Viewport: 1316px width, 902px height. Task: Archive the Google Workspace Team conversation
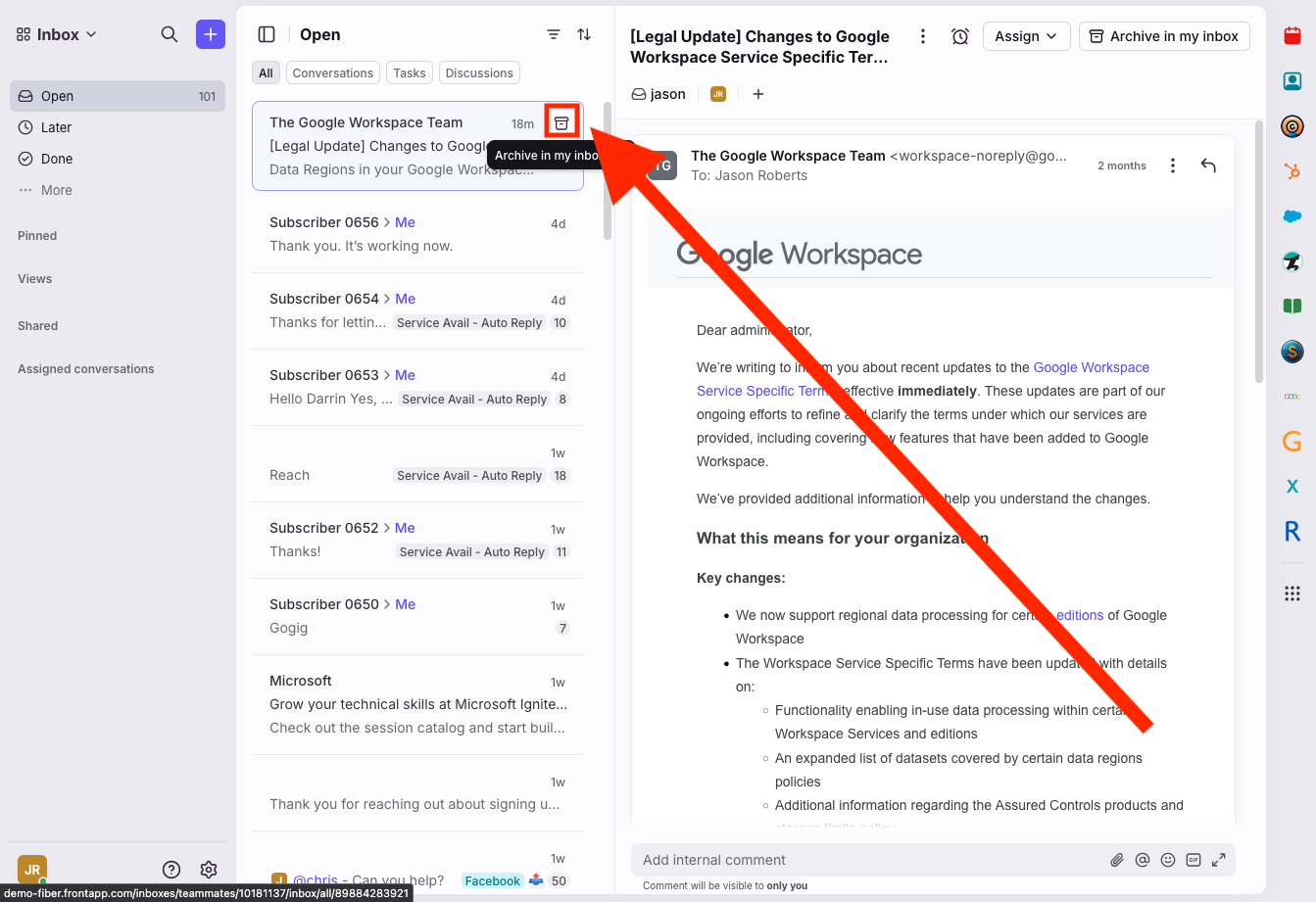[561, 122]
